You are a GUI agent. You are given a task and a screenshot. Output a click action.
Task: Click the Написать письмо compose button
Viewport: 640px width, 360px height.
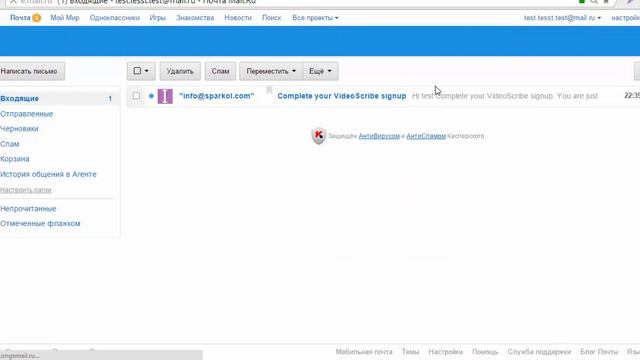(31, 71)
